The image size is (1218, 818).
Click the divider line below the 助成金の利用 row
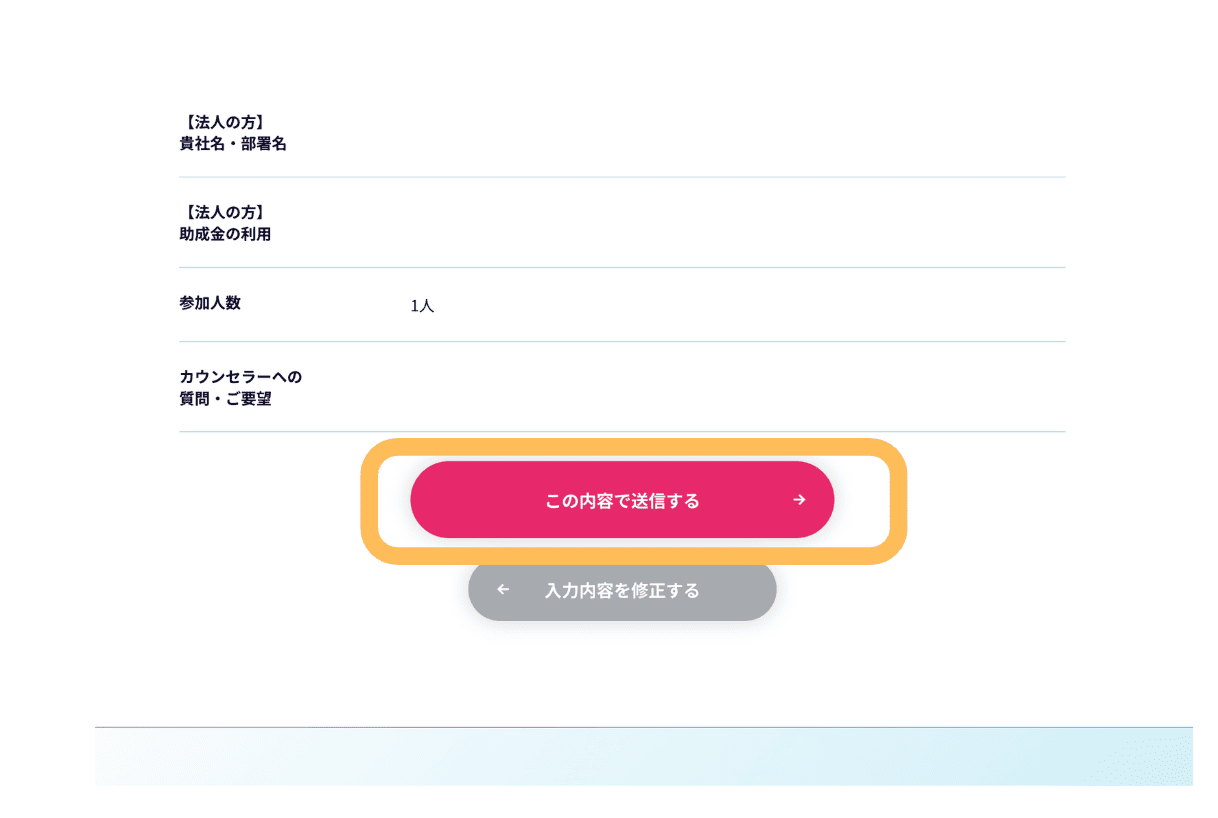[622, 267]
